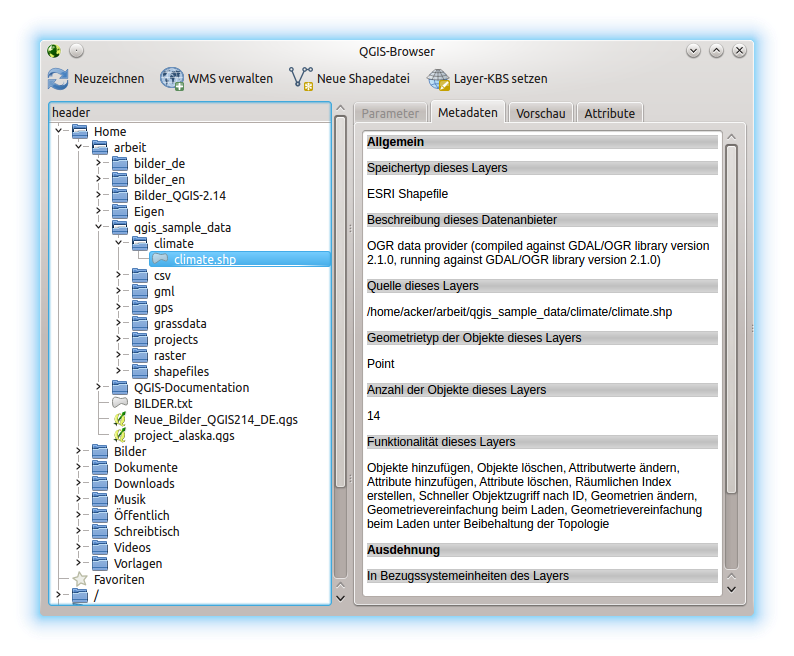This screenshot has height=656, width=794.
Task: Click the Favoriten star icon
Action: coord(80,580)
